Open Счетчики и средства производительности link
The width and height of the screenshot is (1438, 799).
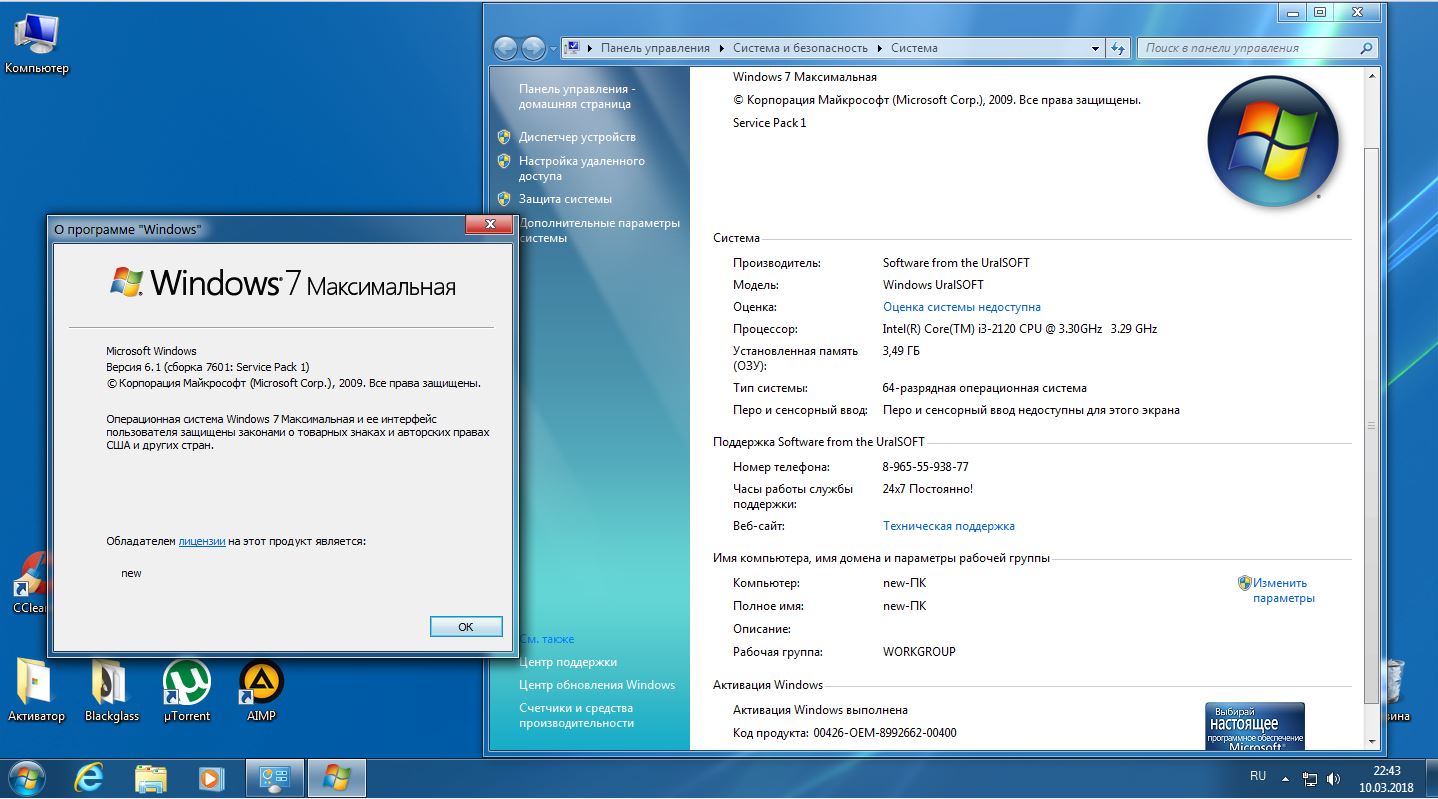point(576,715)
